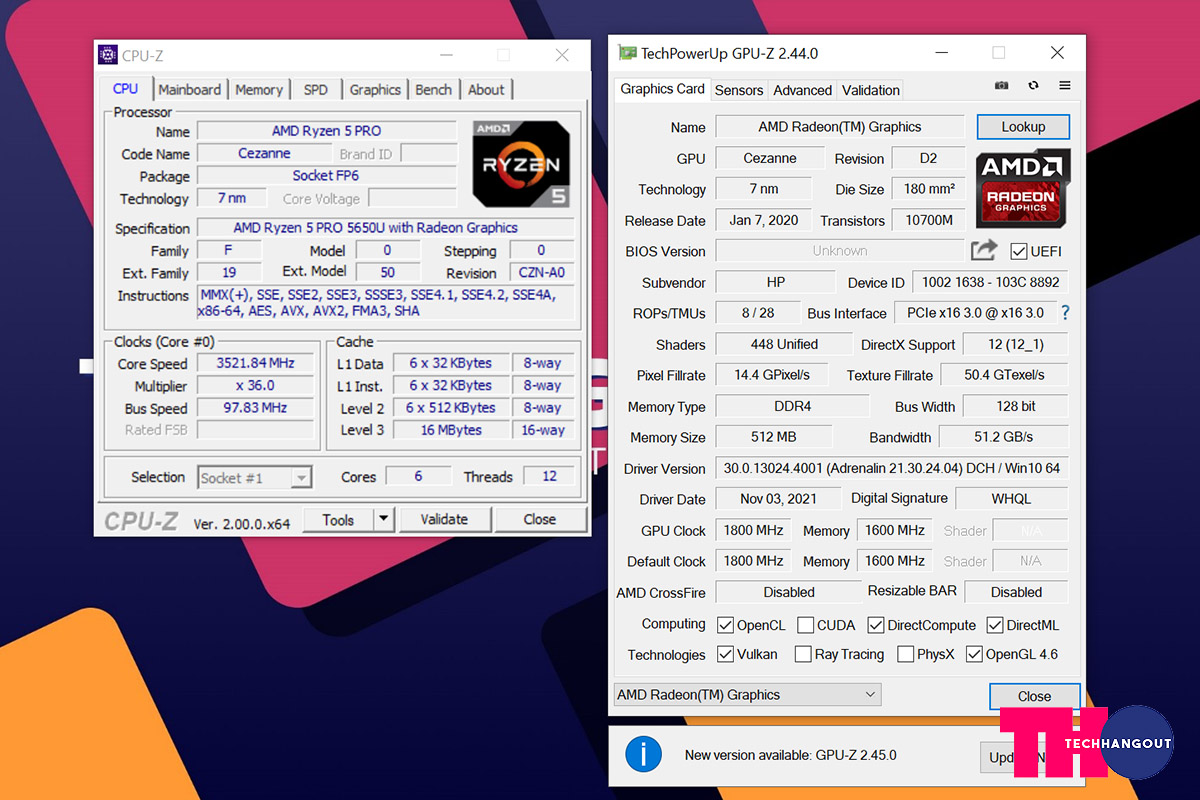Open the GPU-Z Validation tab

point(871,90)
